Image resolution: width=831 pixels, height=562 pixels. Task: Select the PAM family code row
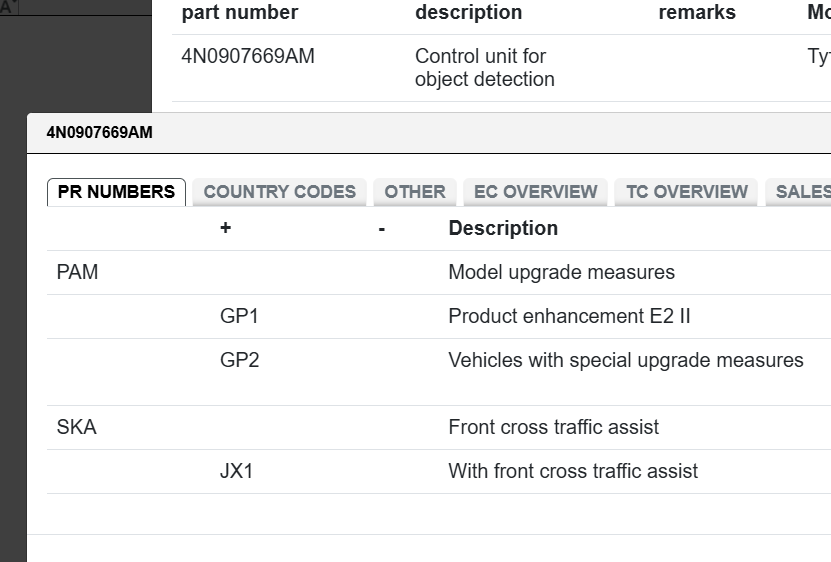pos(78,272)
